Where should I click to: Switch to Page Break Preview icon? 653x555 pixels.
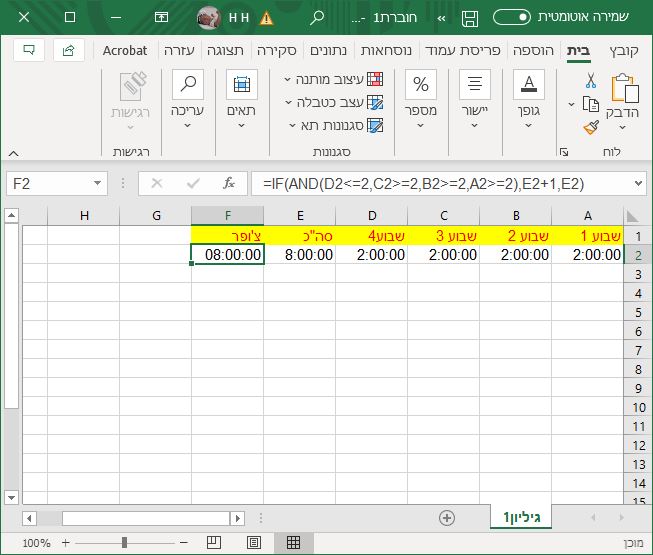[214, 543]
